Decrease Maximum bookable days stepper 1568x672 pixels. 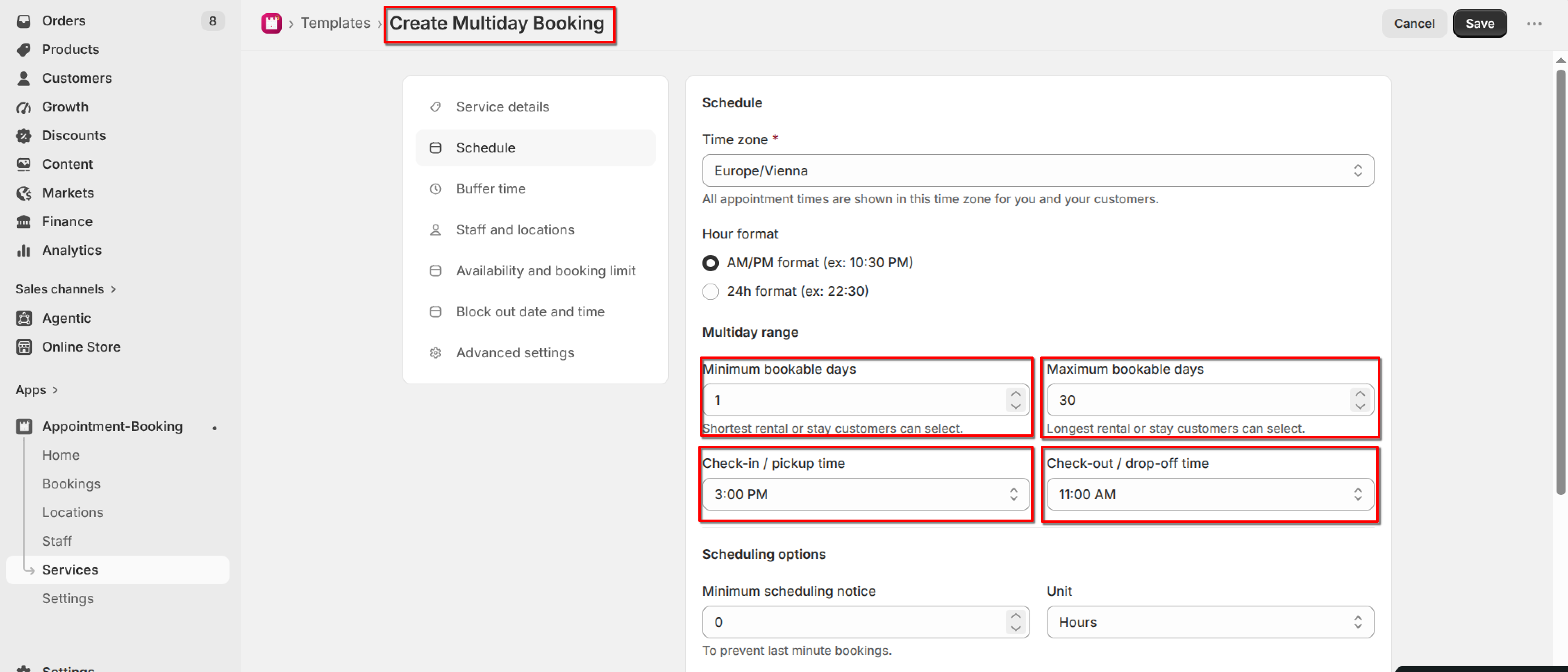pos(1359,406)
